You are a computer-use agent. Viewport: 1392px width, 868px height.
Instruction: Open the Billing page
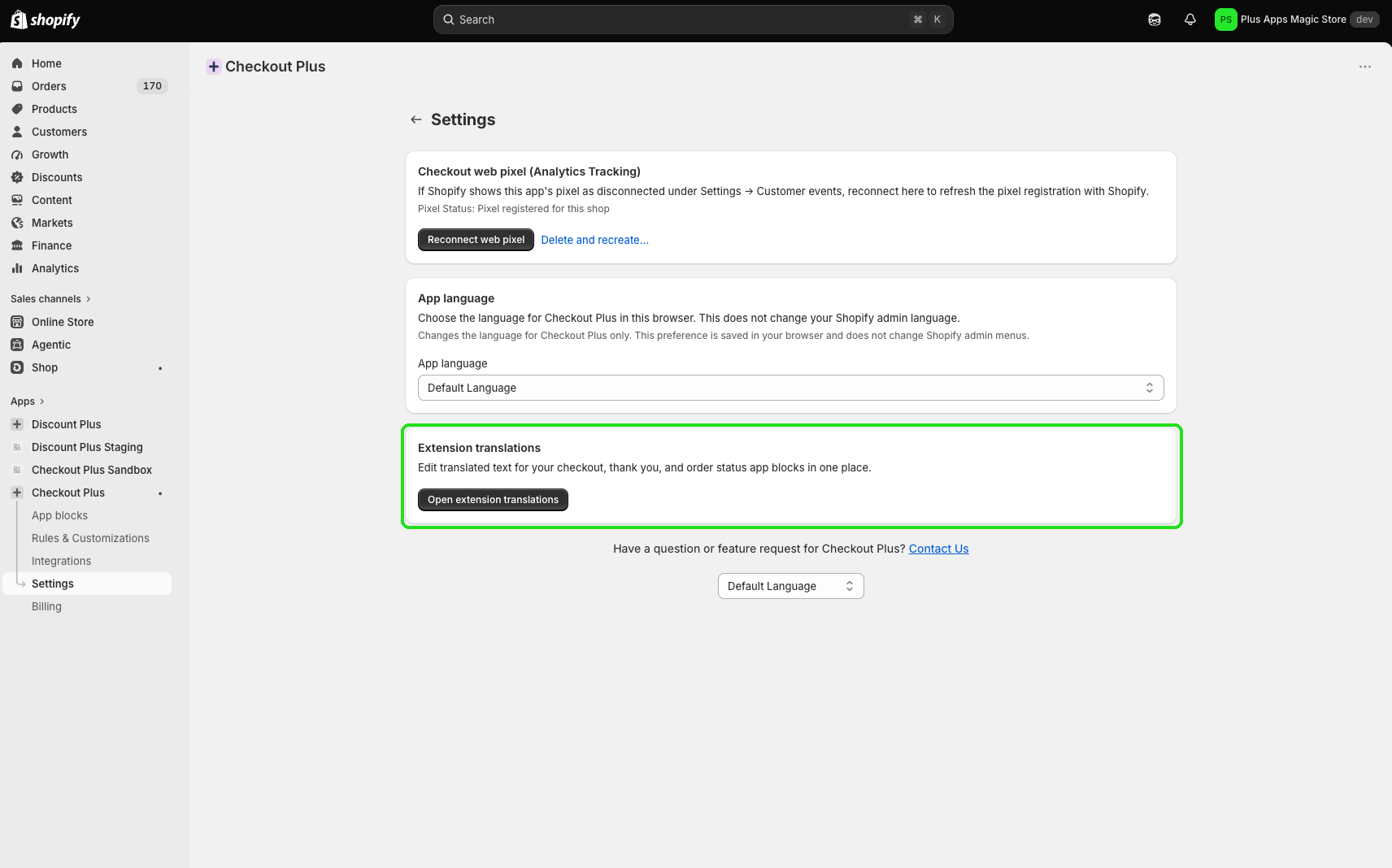[46, 606]
